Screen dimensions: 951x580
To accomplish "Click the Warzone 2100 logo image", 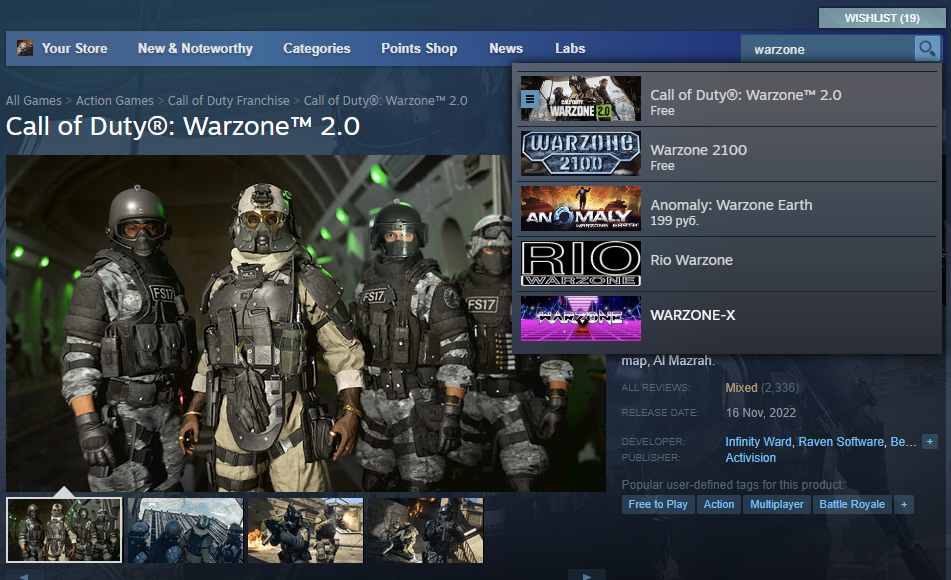I will coord(581,153).
